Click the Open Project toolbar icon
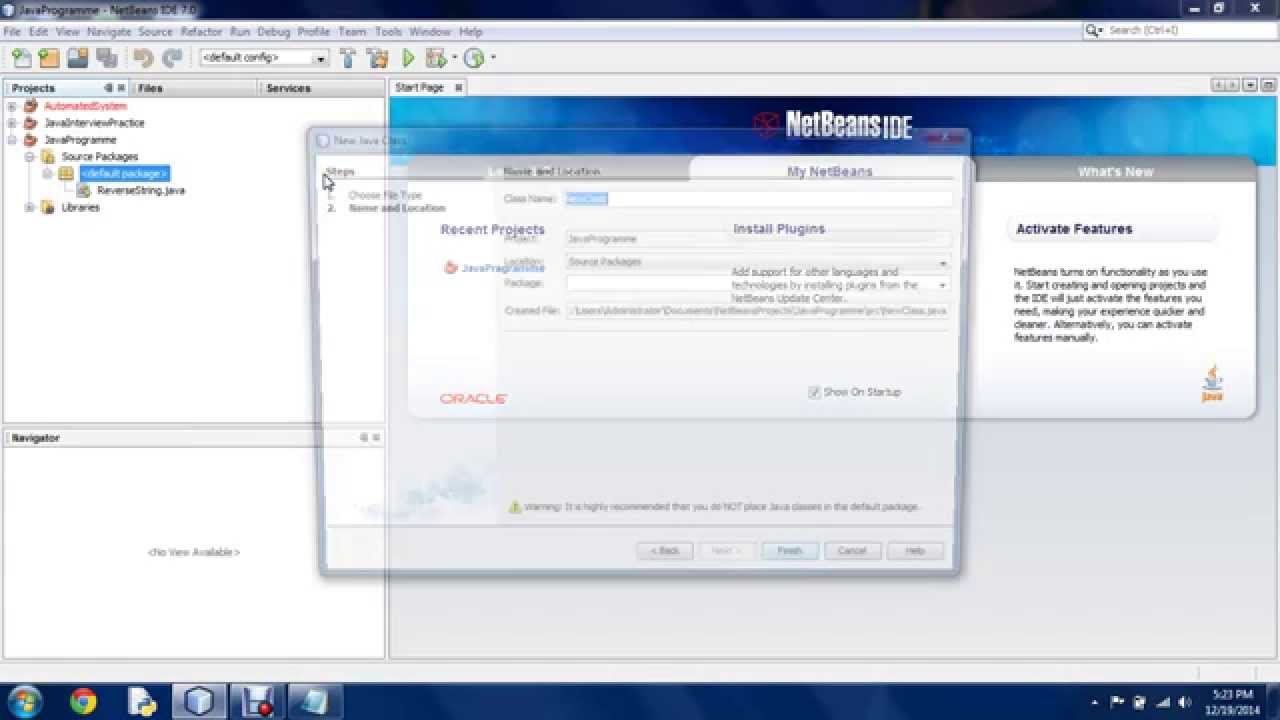This screenshot has height=720, width=1280. click(77, 58)
